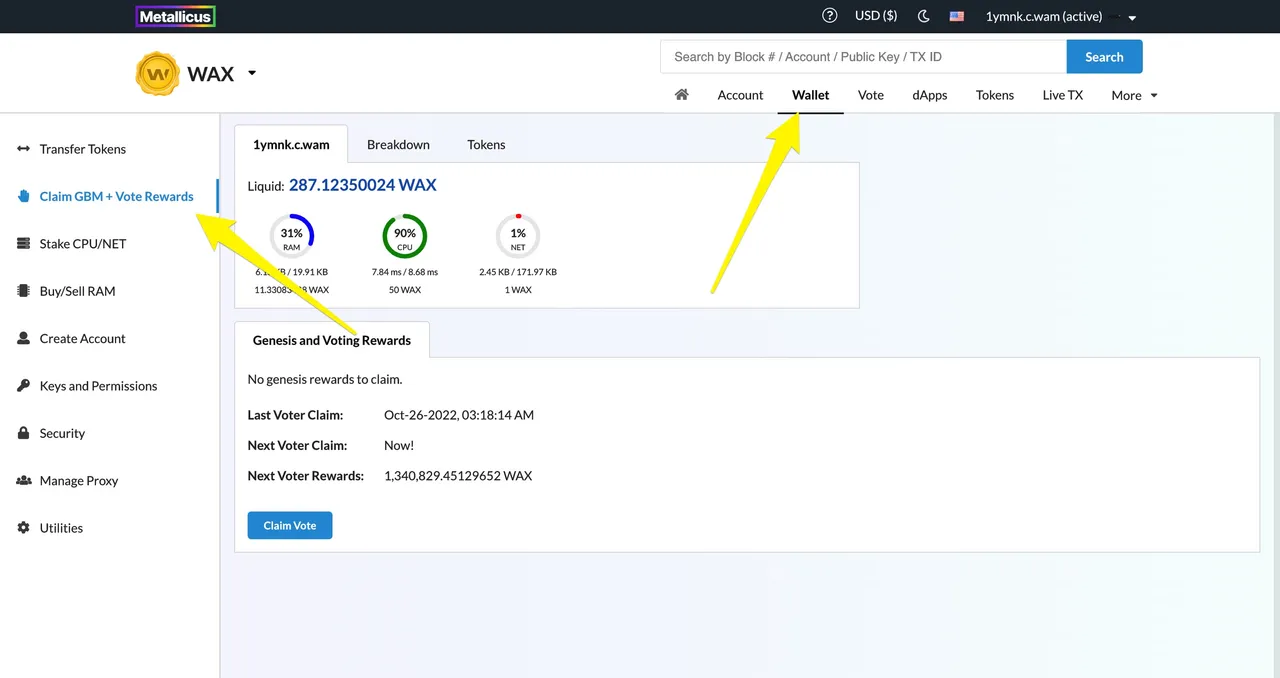The image size is (1280, 678).
Task: Open the USD ($) currency selector
Action: pos(876,16)
